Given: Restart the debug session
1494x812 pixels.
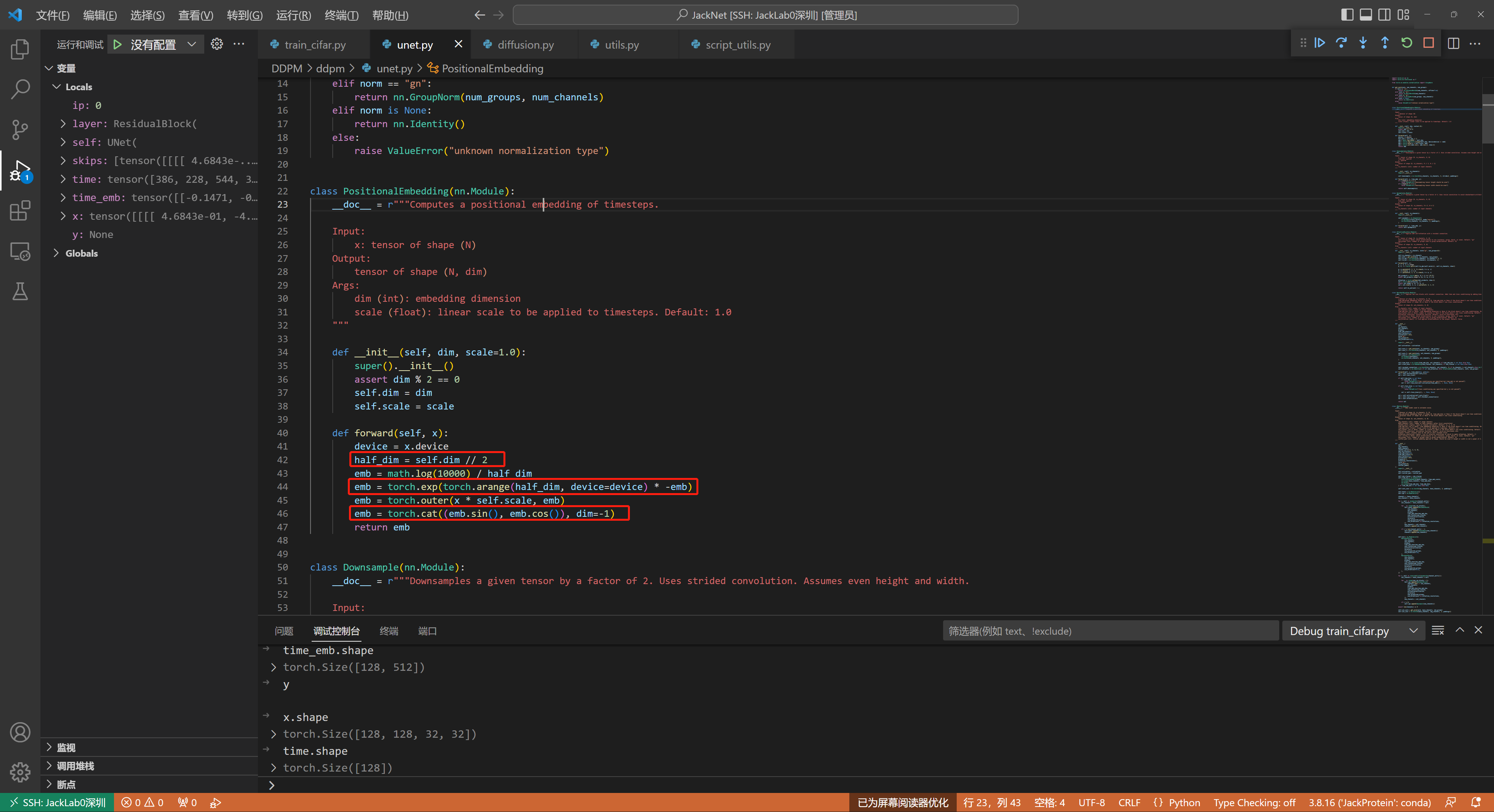Looking at the screenshot, I should (x=1406, y=43).
